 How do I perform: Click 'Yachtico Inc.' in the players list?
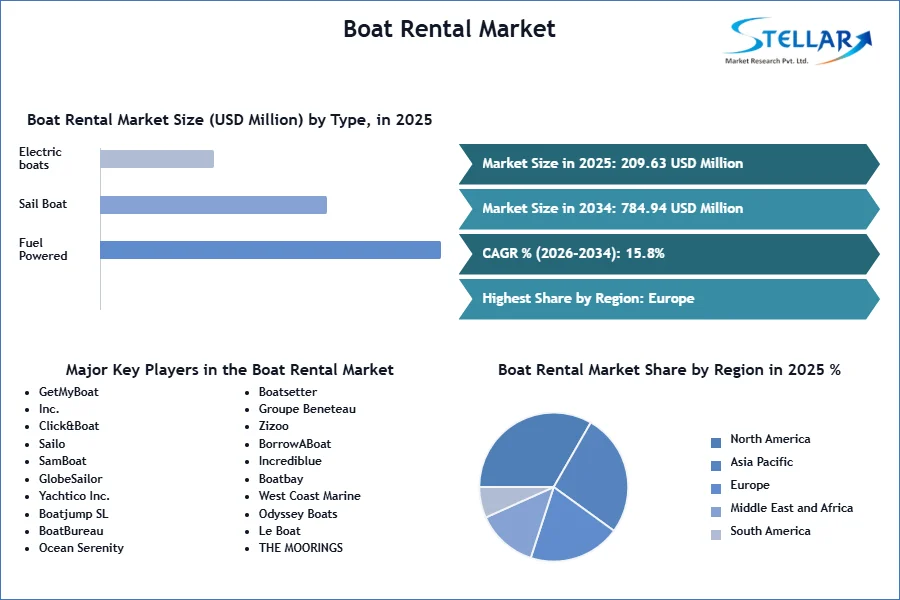74,496
